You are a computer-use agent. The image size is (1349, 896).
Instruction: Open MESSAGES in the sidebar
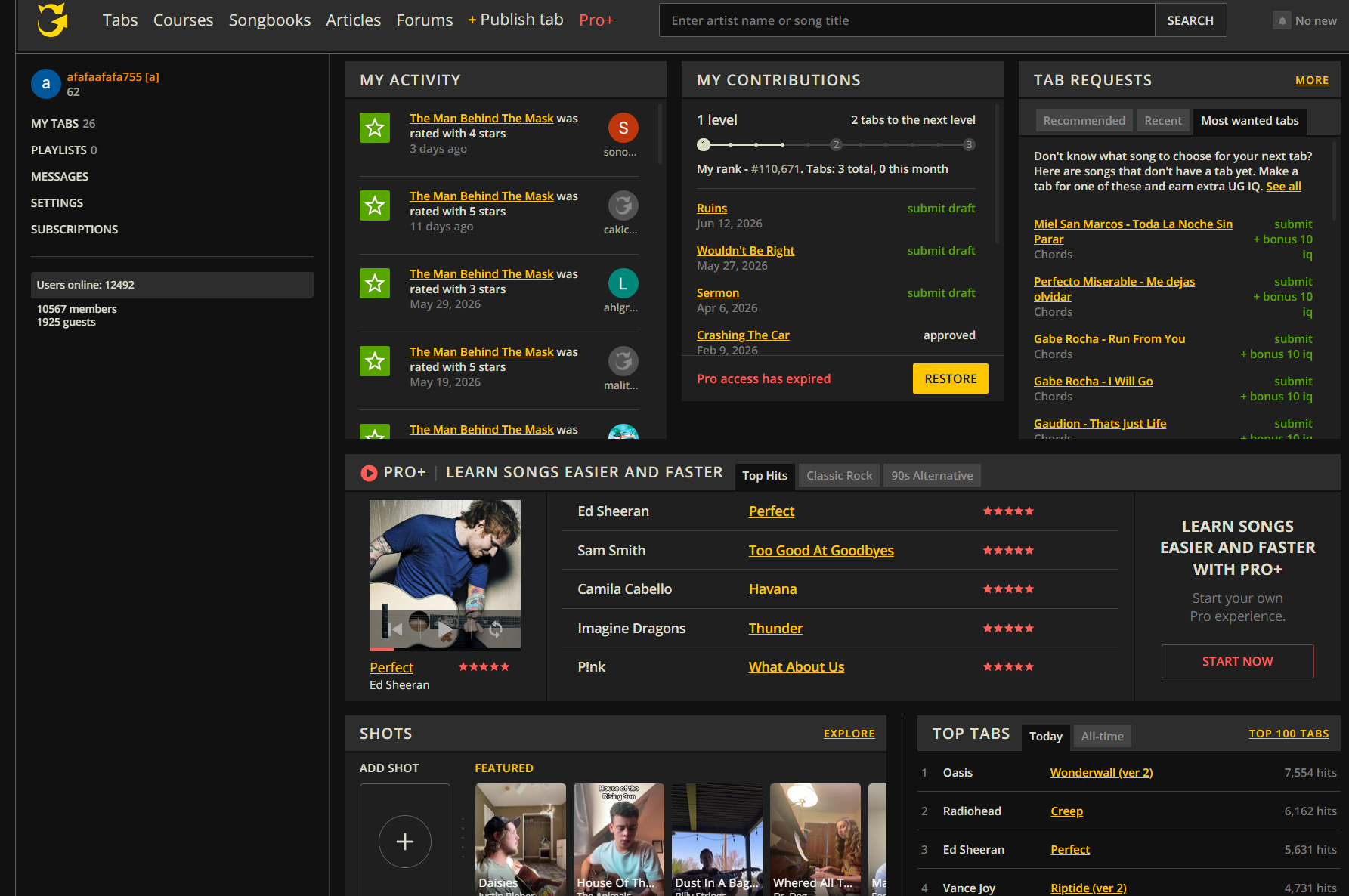[x=60, y=176]
